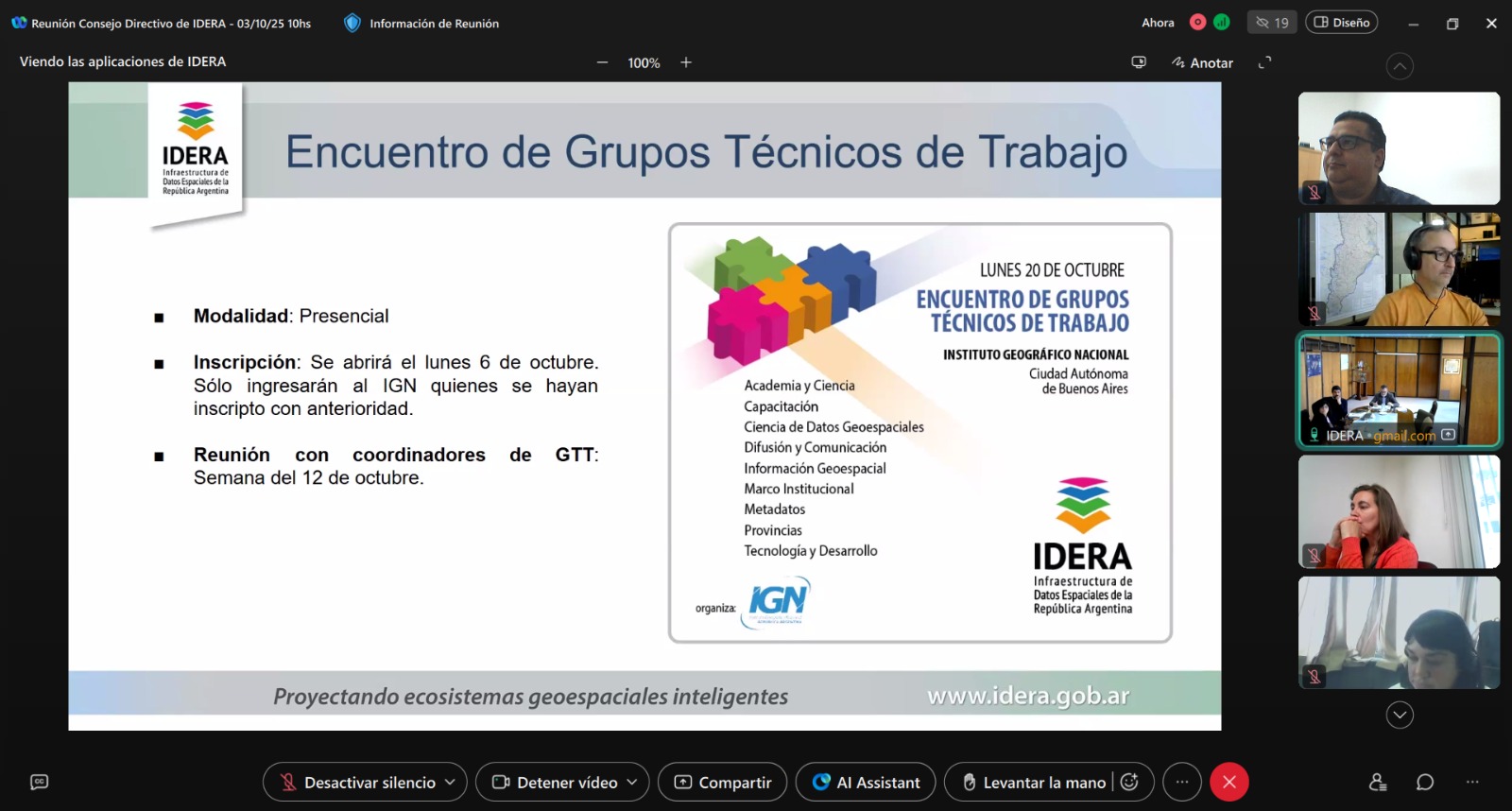
Task: Open the AI Assistant
Action: pyautogui.click(x=866, y=782)
